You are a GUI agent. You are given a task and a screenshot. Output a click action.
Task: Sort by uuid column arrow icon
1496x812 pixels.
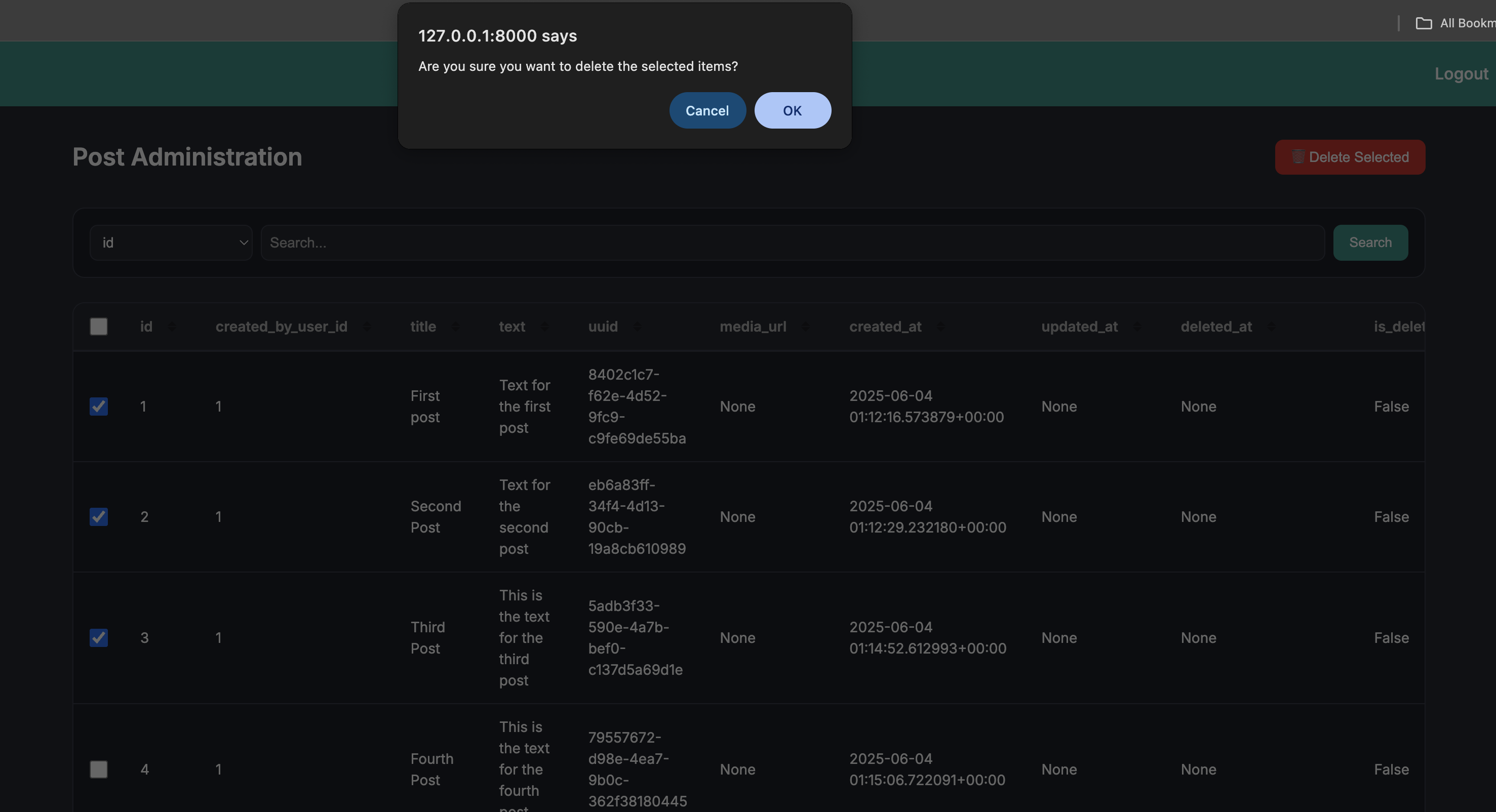(x=637, y=327)
